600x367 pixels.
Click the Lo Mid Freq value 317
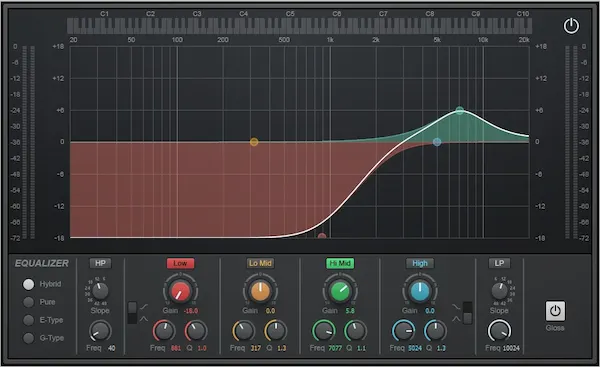click(x=256, y=348)
